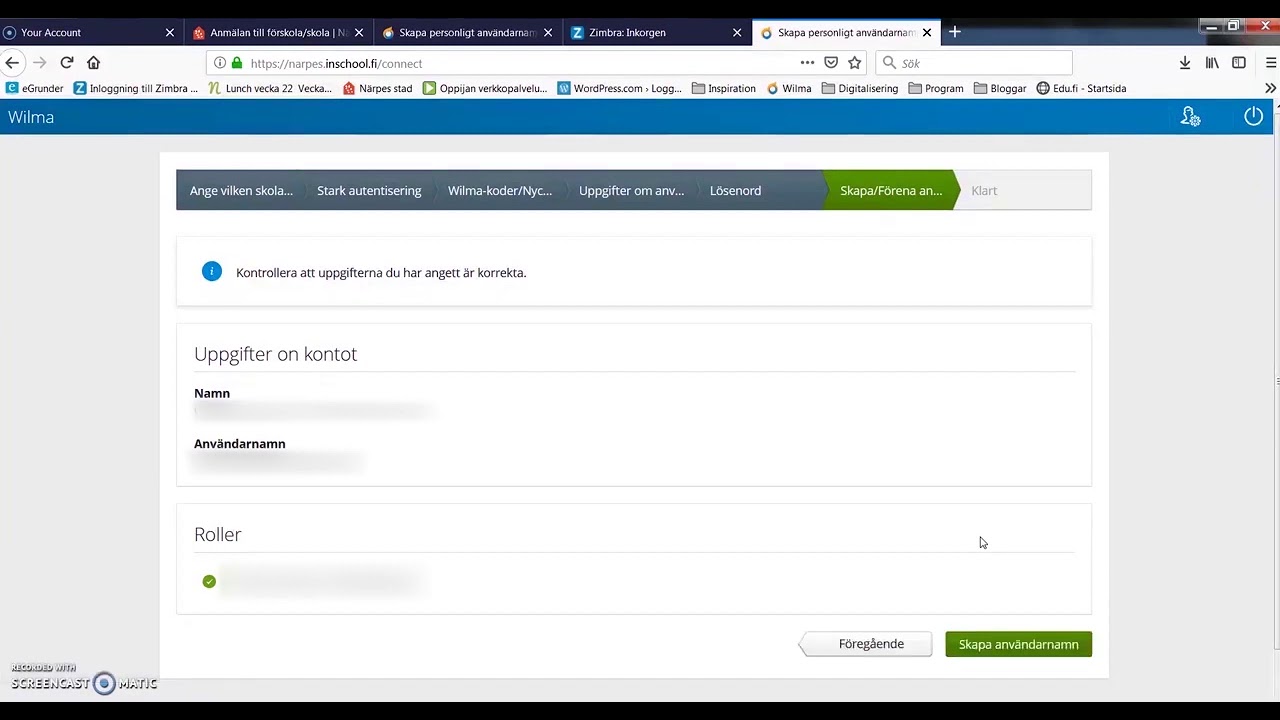Switch to the Zimbra: Inkorgen tab
This screenshot has height=720, width=1280.
tap(657, 33)
